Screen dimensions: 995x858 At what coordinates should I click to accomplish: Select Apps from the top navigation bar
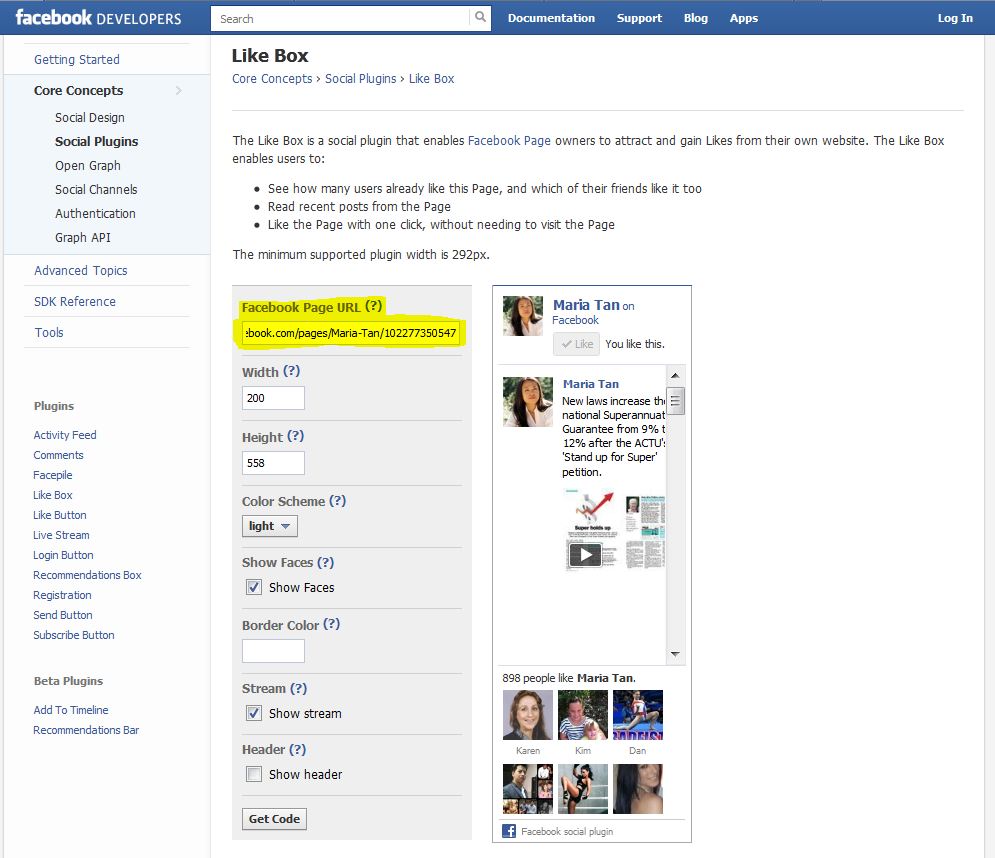click(744, 18)
